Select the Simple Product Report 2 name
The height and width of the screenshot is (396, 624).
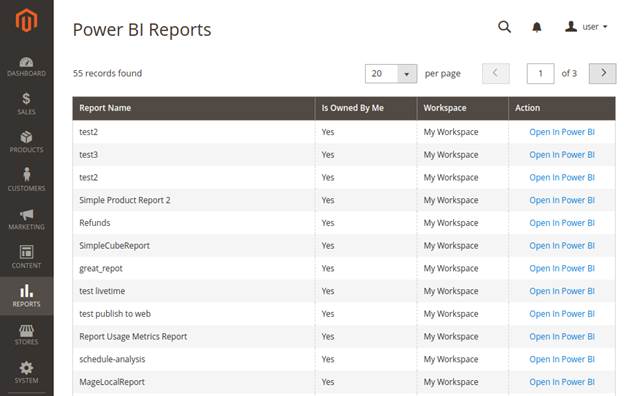click(125, 200)
